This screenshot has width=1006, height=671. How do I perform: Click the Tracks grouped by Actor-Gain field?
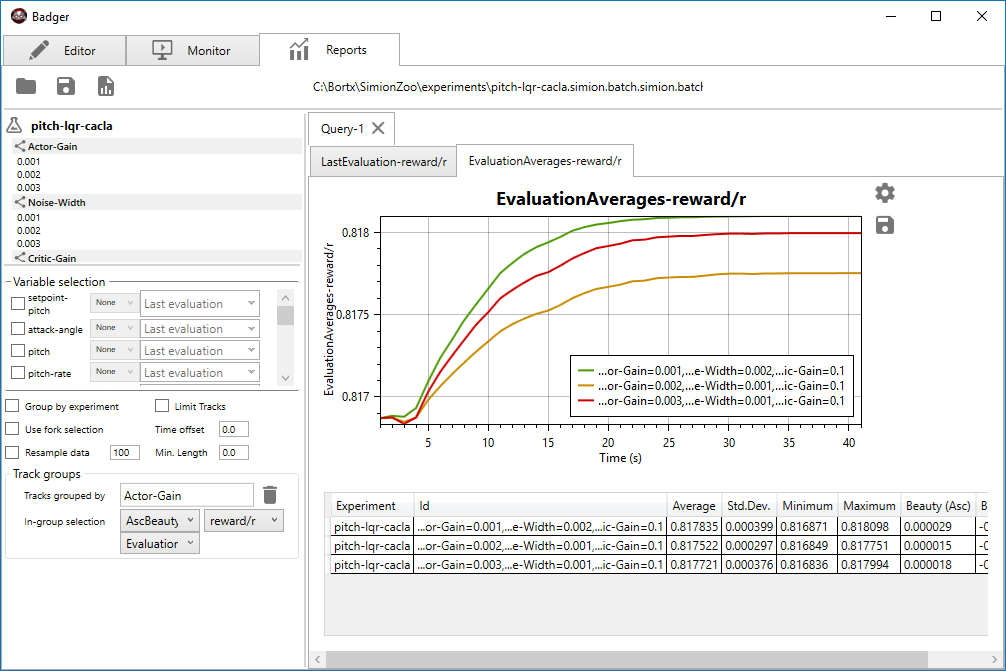tap(187, 495)
